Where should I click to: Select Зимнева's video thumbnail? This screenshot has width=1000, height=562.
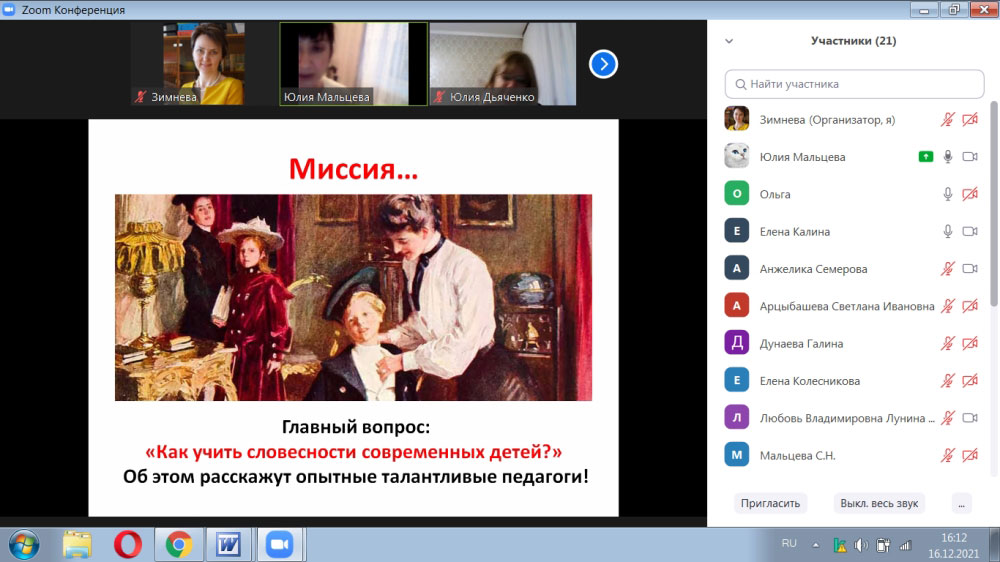[x=204, y=64]
